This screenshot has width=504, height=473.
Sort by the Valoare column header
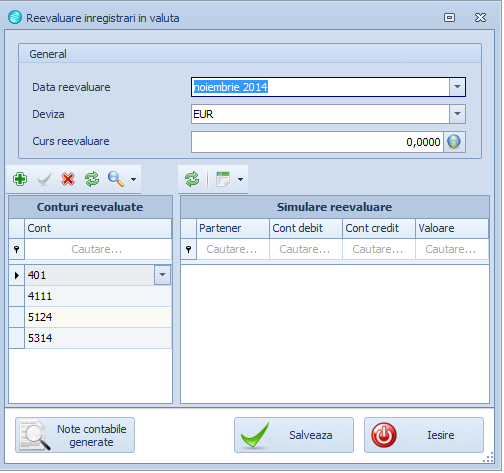452,228
